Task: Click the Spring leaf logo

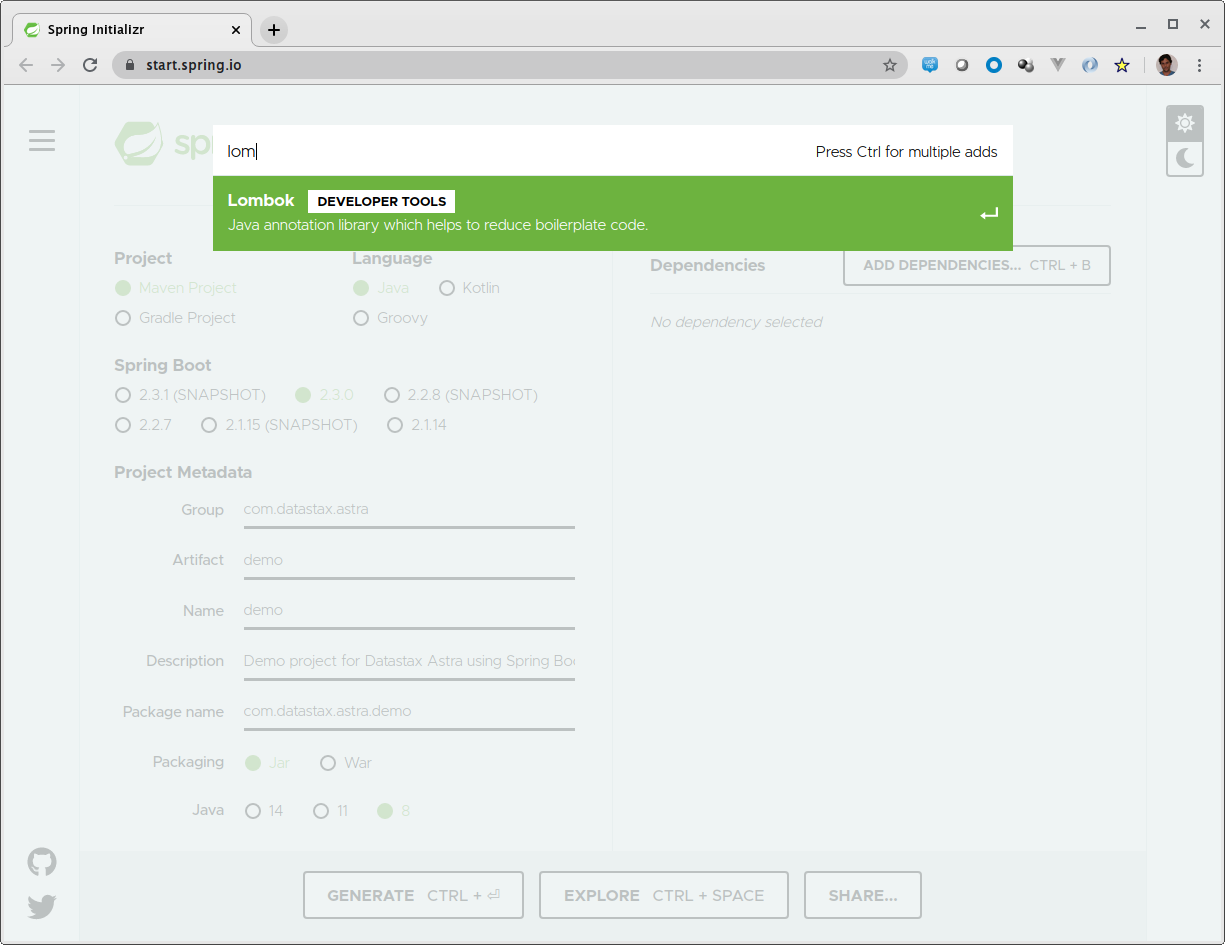Action: coord(138,143)
